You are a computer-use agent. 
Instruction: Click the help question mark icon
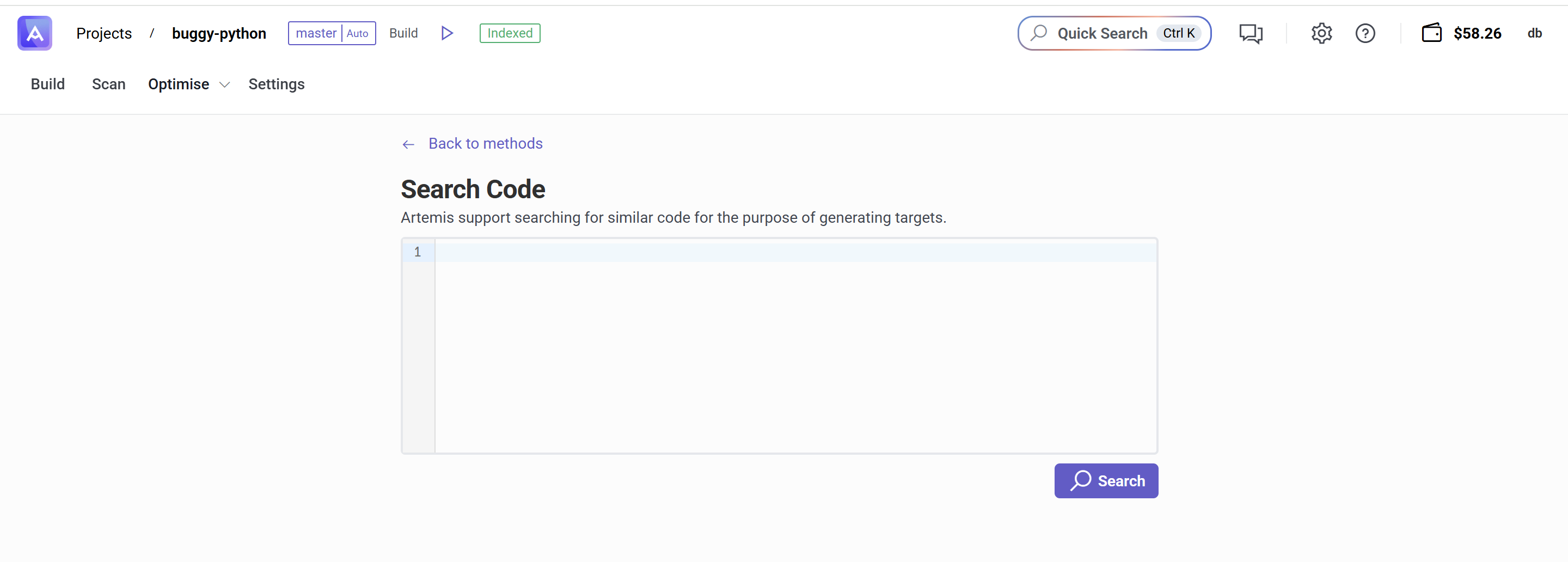(x=1365, y=33)
